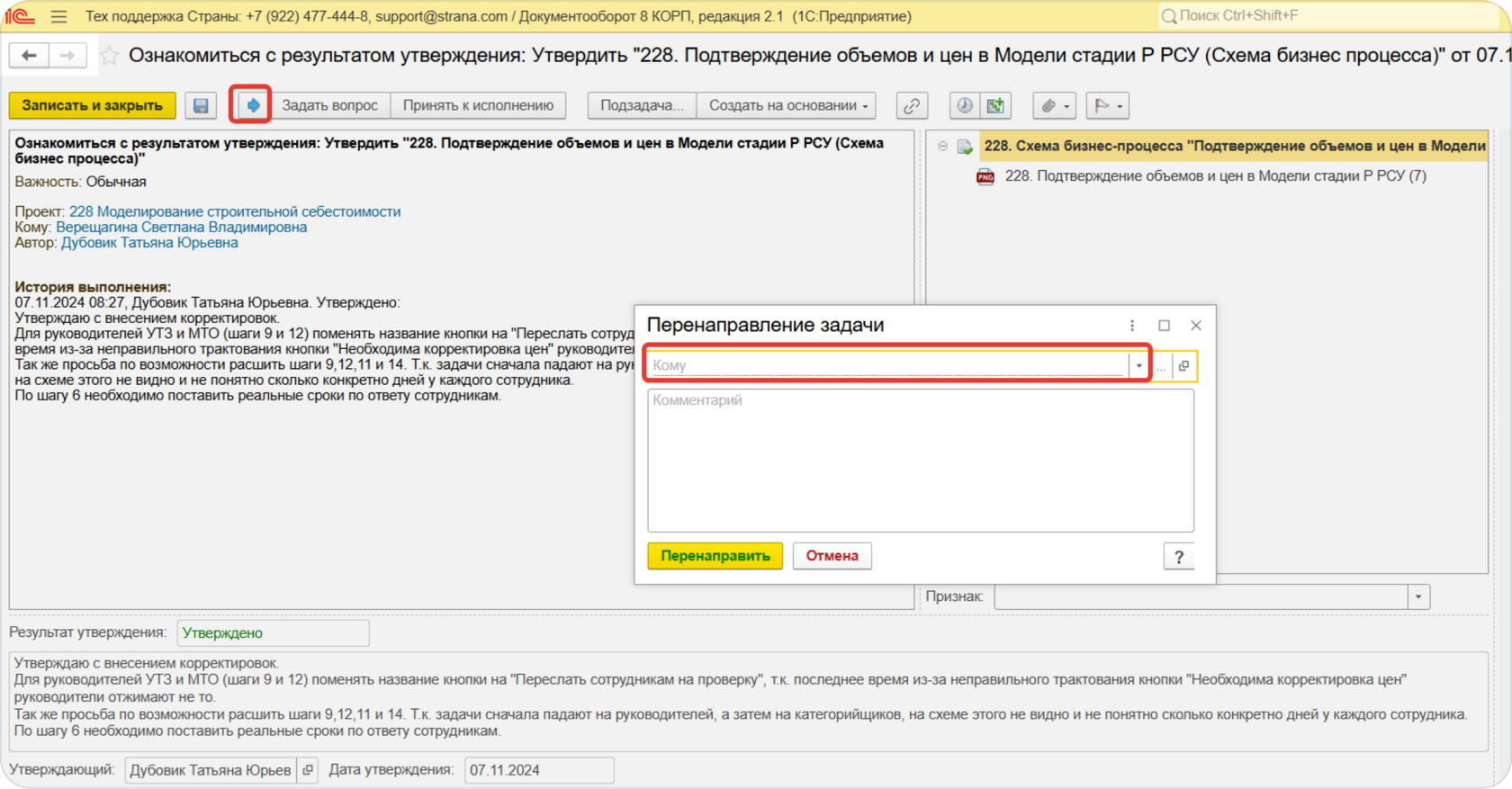Maximize the 'Перенаправление задачи' dialog
The image size is (1512, 789).
(x=1164, y=326)
